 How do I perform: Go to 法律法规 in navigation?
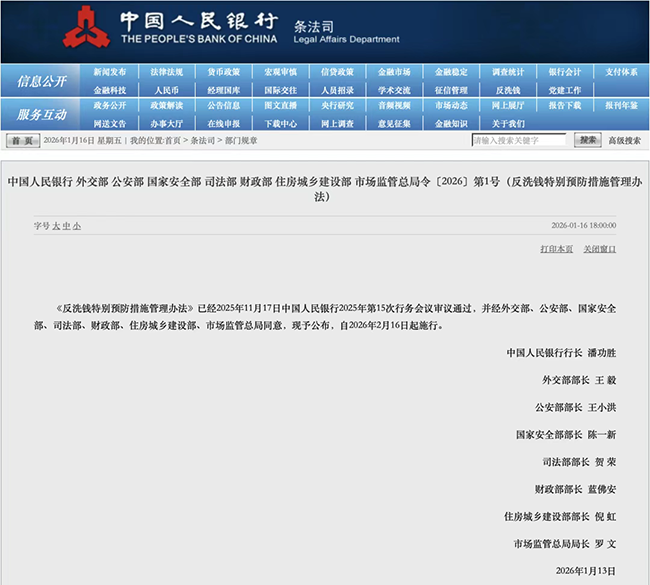point(167,72)
